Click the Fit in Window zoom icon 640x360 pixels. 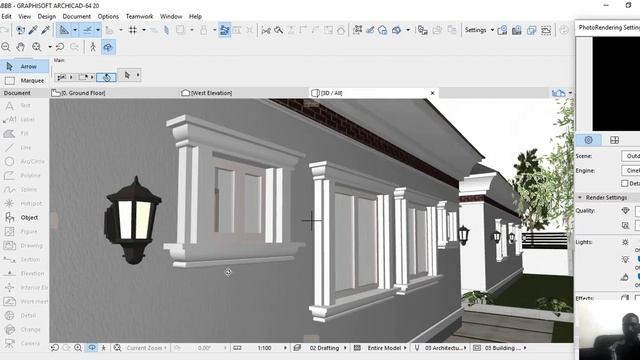37,47
